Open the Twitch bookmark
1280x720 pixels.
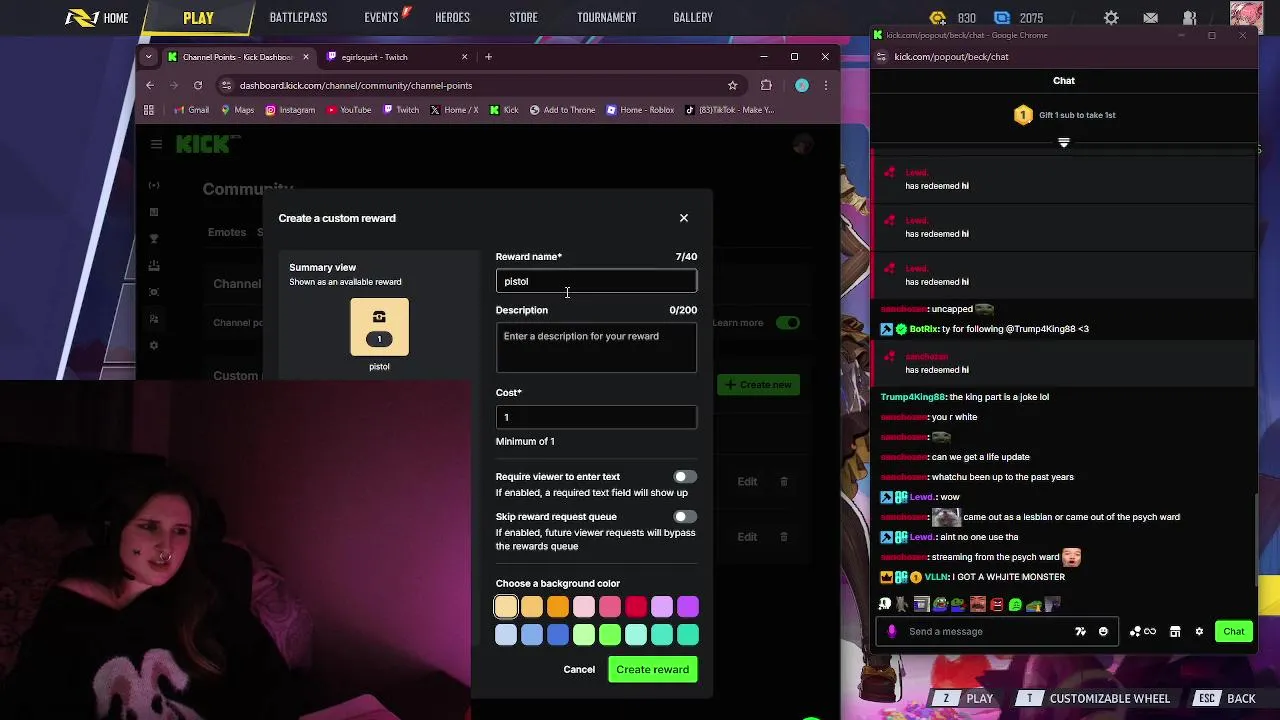point(401,110)
